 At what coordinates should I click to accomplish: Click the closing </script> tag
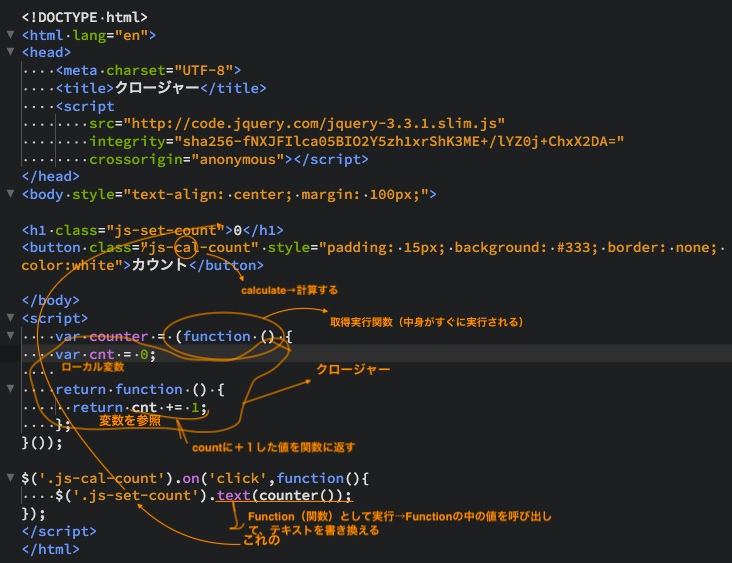pyautogui.click(x=59, y=532)
